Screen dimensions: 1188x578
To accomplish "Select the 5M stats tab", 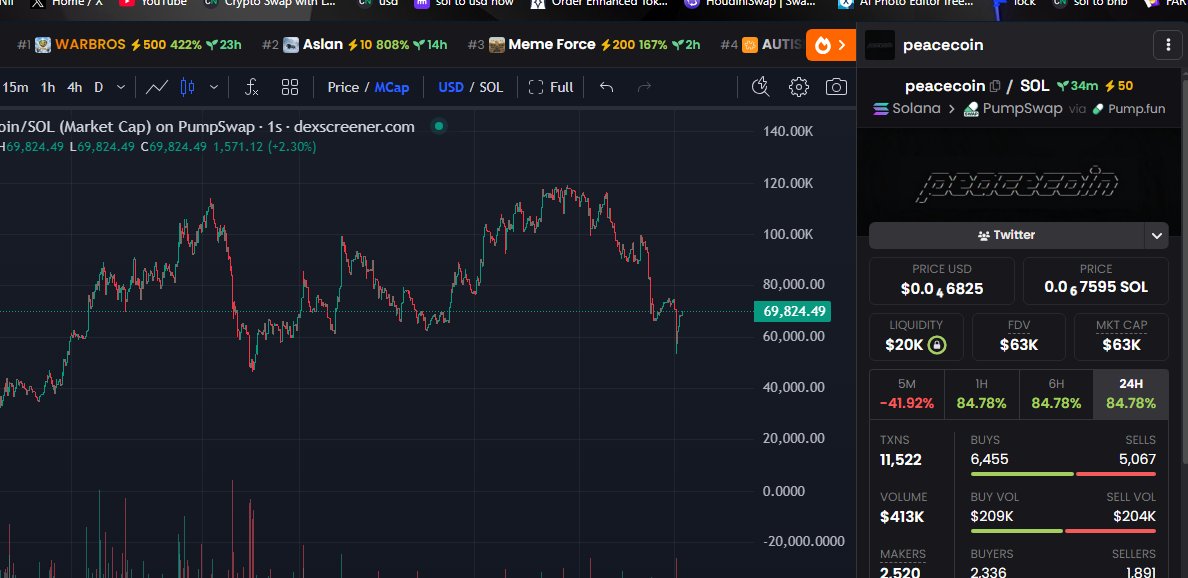I will pyautogui.click(x=906, y=394).
